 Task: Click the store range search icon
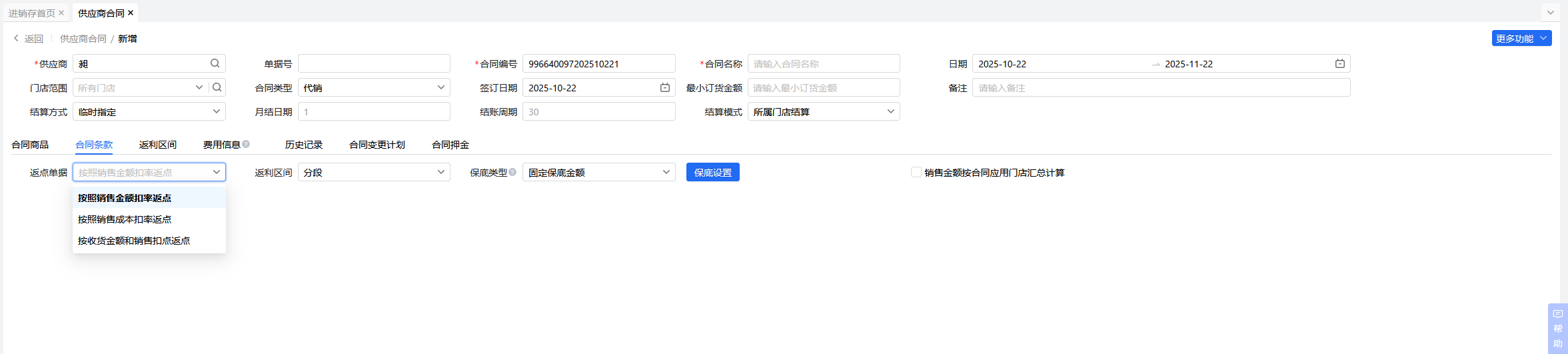tap(217, 87)
